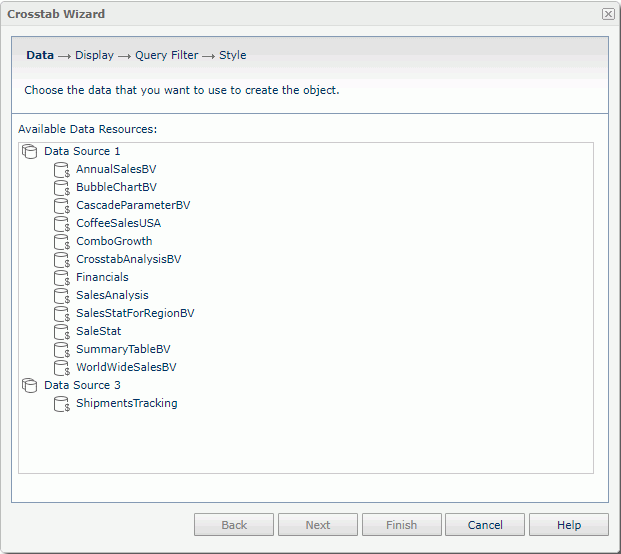Choose SalesStatForRegionBV from the list
The height and width of the screenshot is (554, 621).
(135, 314)
